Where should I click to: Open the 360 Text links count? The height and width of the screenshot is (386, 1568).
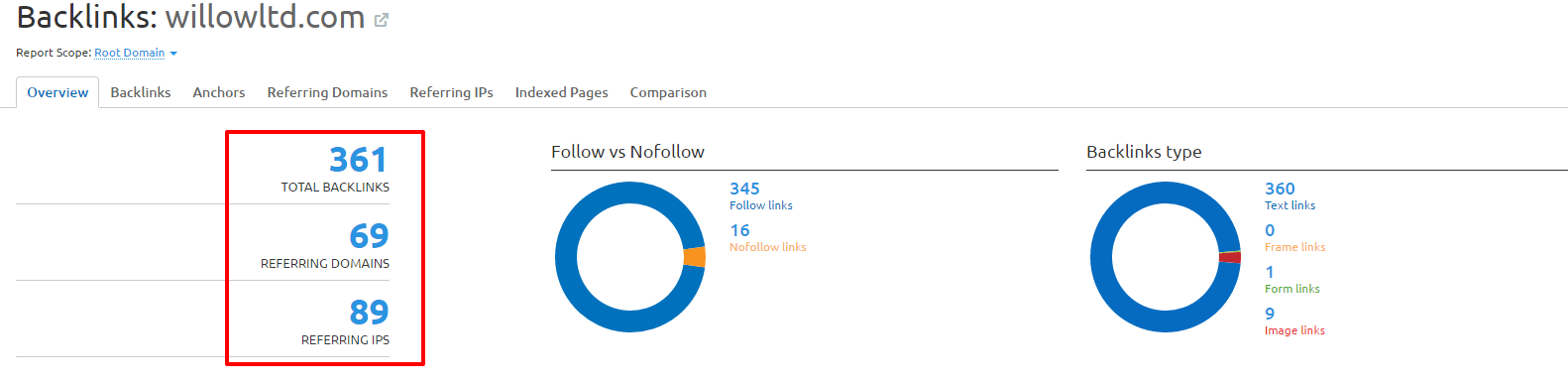coord(1280,189)
